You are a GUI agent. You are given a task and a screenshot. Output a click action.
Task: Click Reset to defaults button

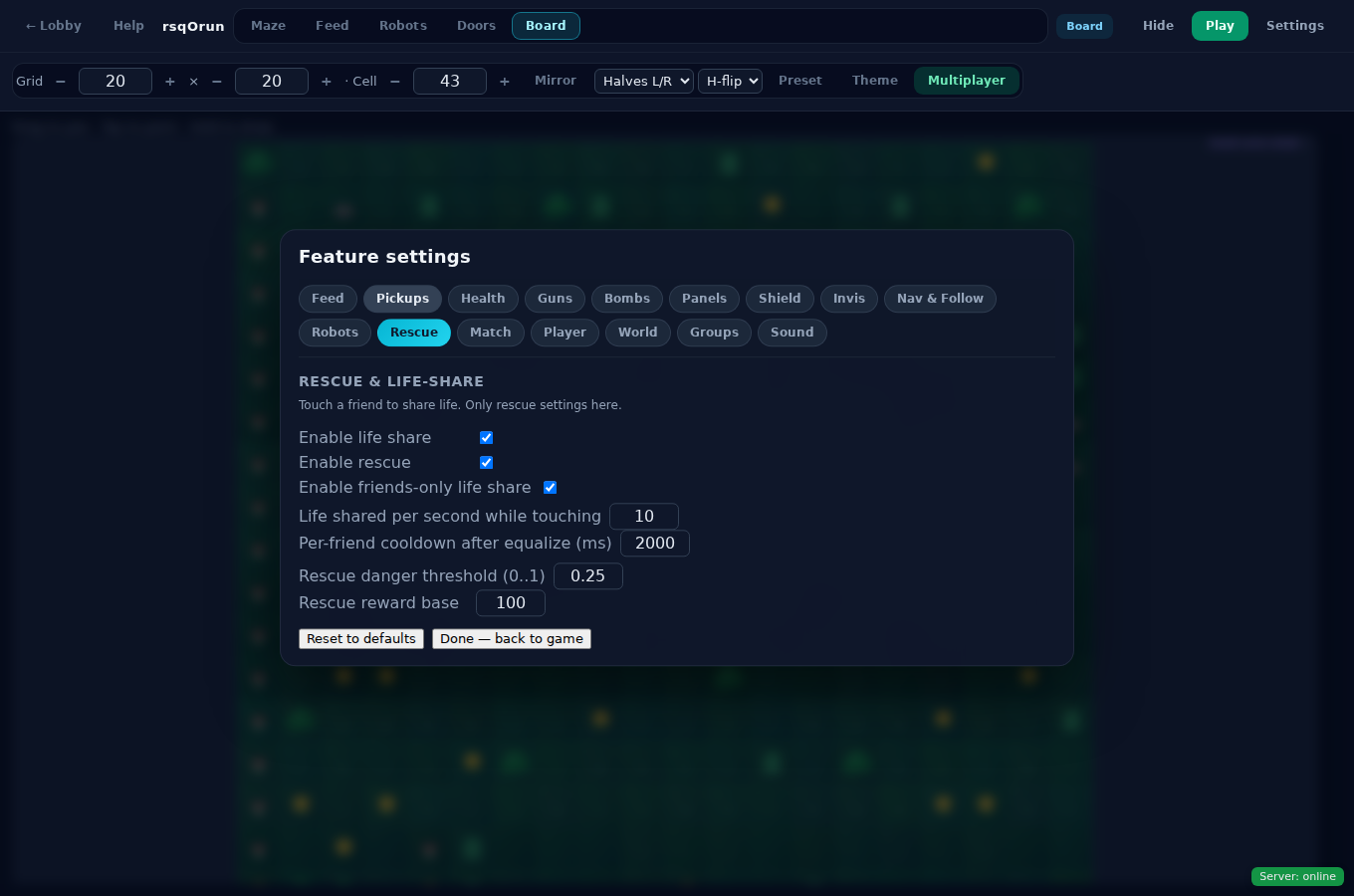point(361,639)
